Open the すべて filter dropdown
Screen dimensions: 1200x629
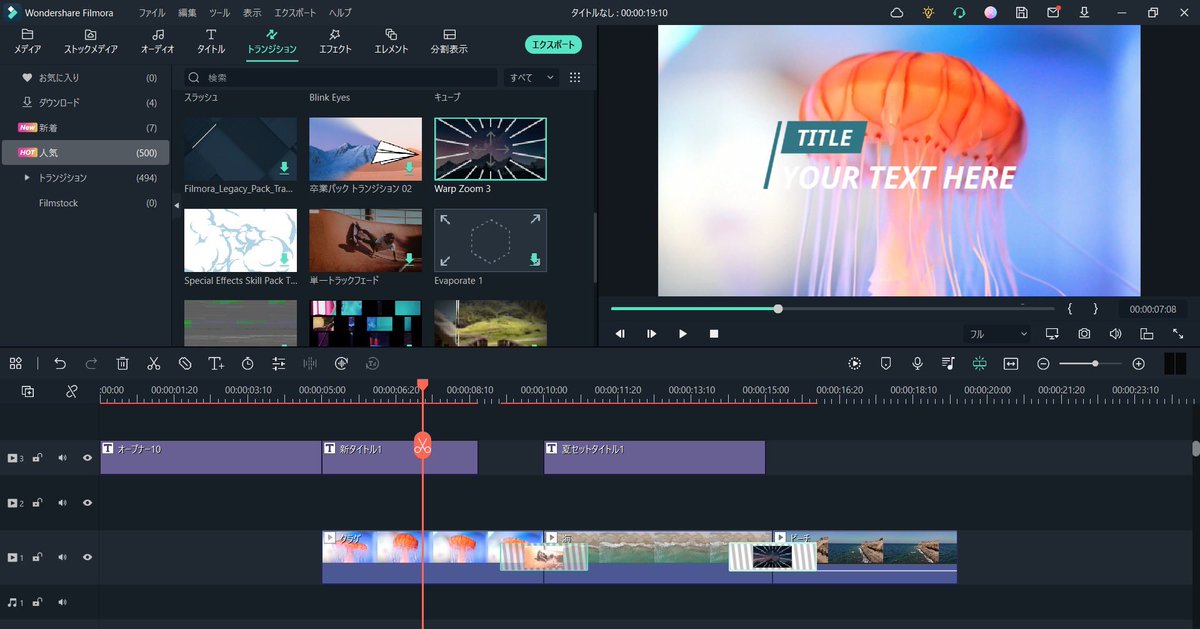pos(532,77)
